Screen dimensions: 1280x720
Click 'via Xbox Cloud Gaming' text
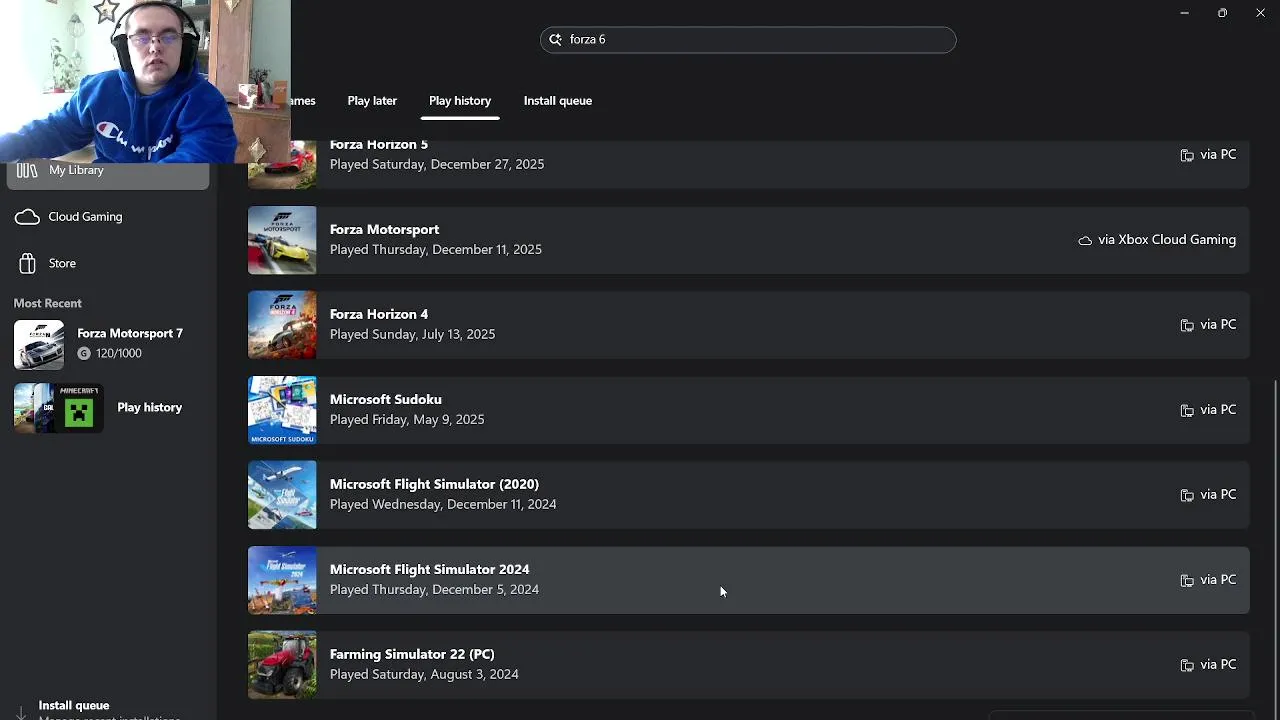(1167, 240)
